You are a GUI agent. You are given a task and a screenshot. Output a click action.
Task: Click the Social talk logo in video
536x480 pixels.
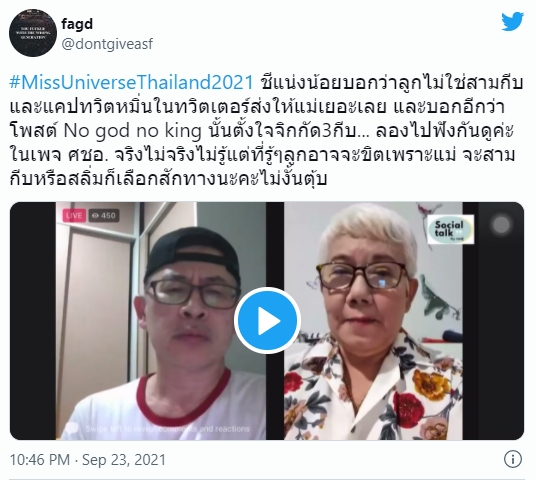tap(451, 229)
